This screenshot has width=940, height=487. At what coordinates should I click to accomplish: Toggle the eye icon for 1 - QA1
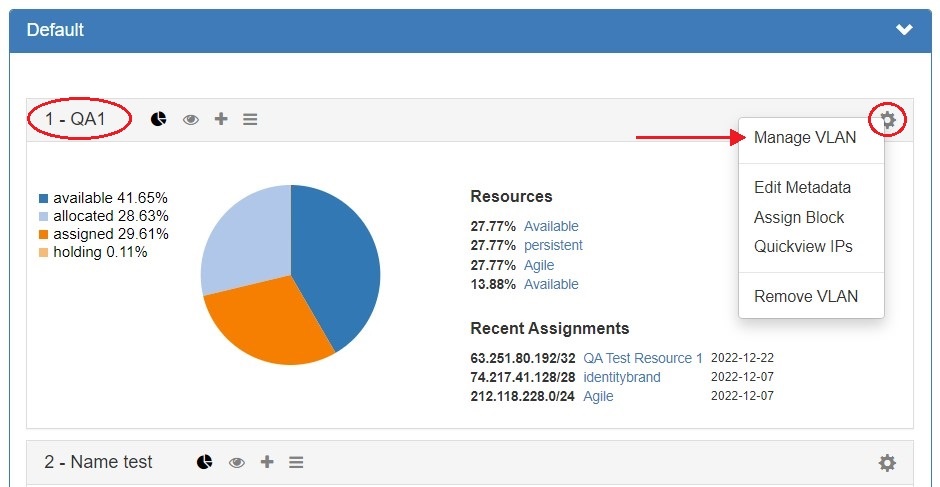pyautogui.click(x=190, y=120)
